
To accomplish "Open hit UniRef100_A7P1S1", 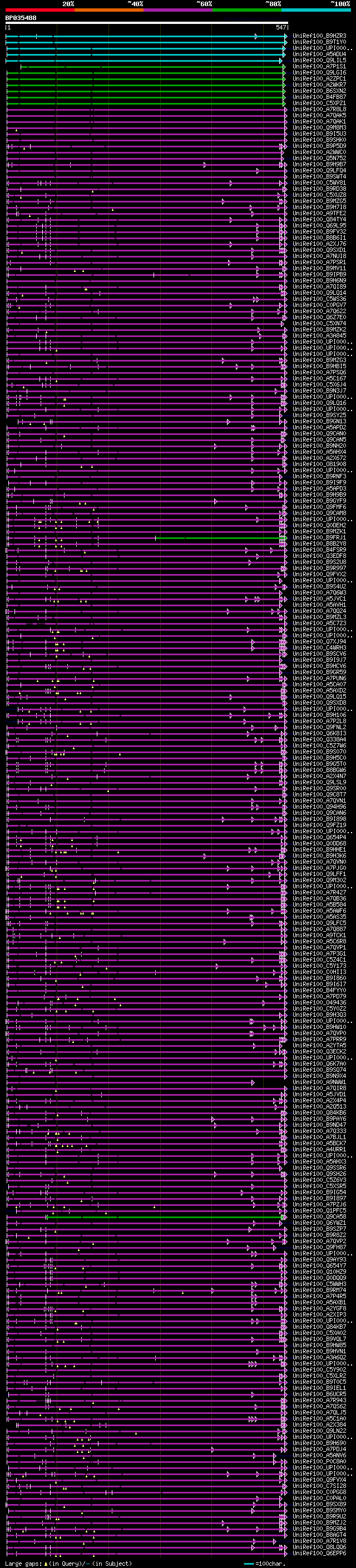I will [319, 66].
